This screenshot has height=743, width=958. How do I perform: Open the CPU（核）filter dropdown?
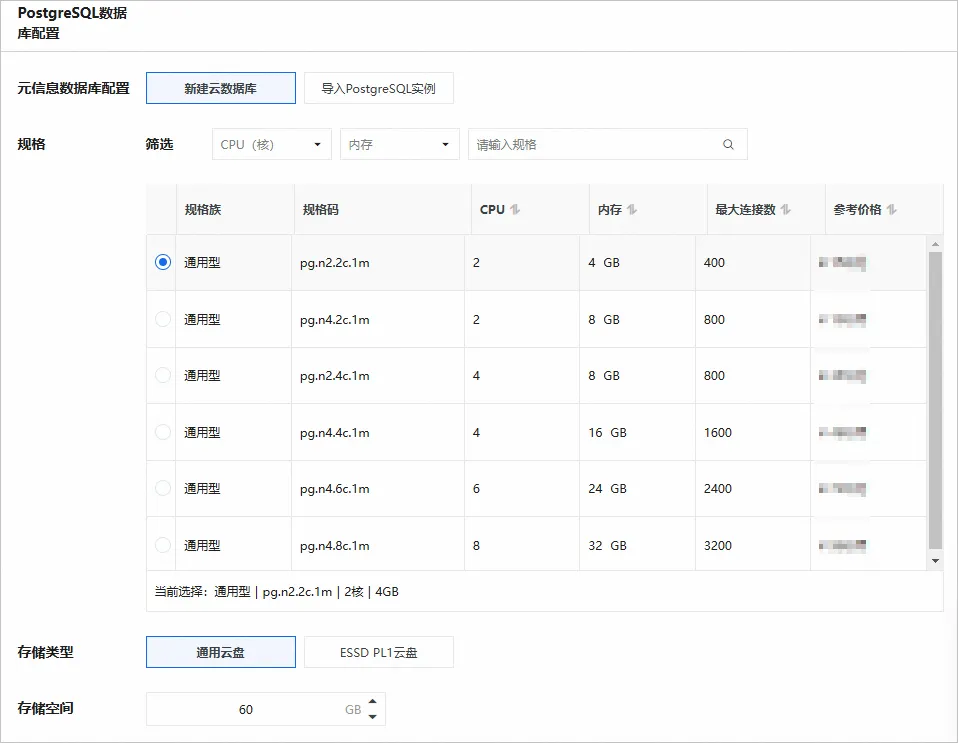[271, 144]
